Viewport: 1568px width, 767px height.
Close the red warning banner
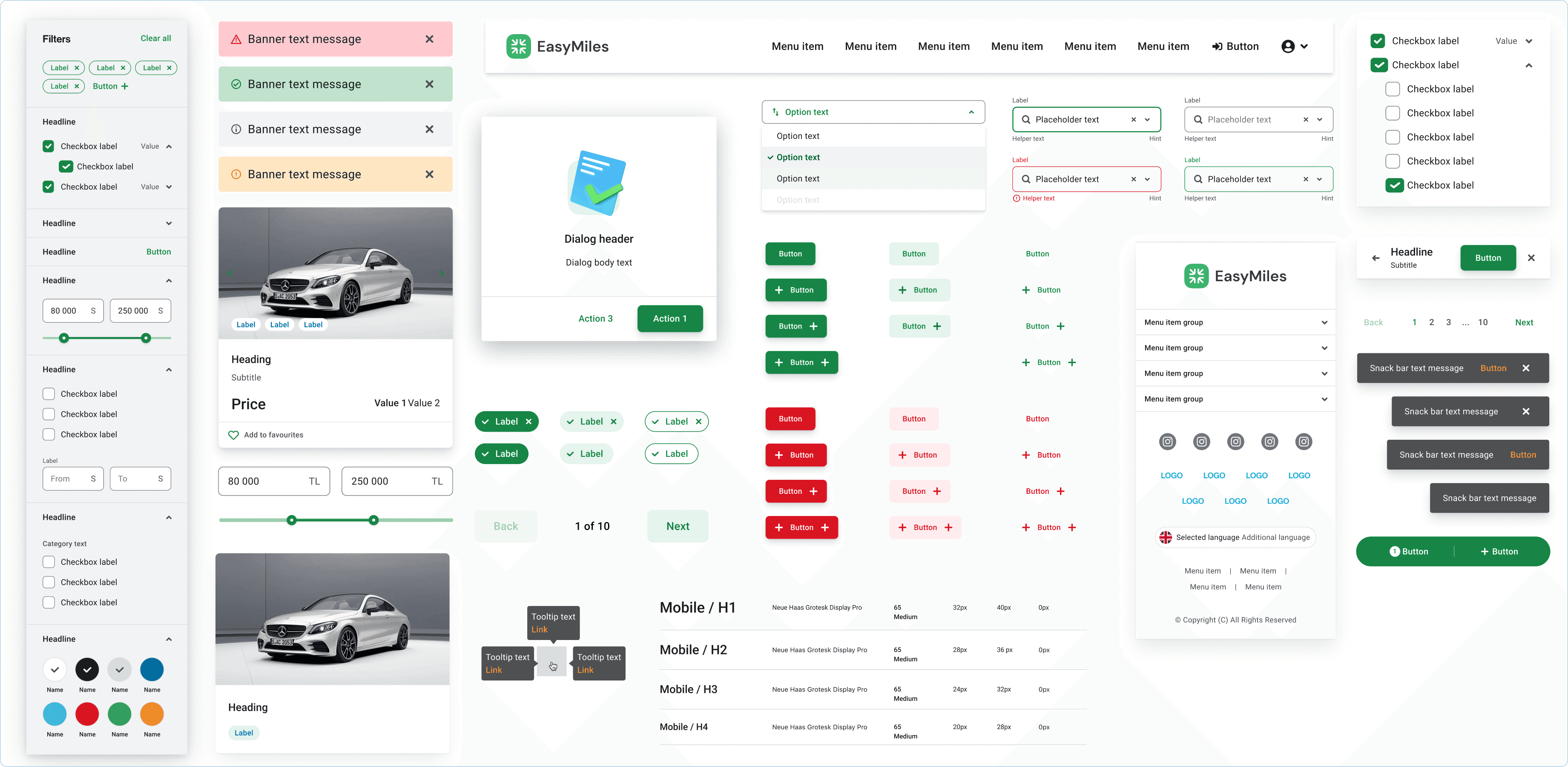click(429, 39)
